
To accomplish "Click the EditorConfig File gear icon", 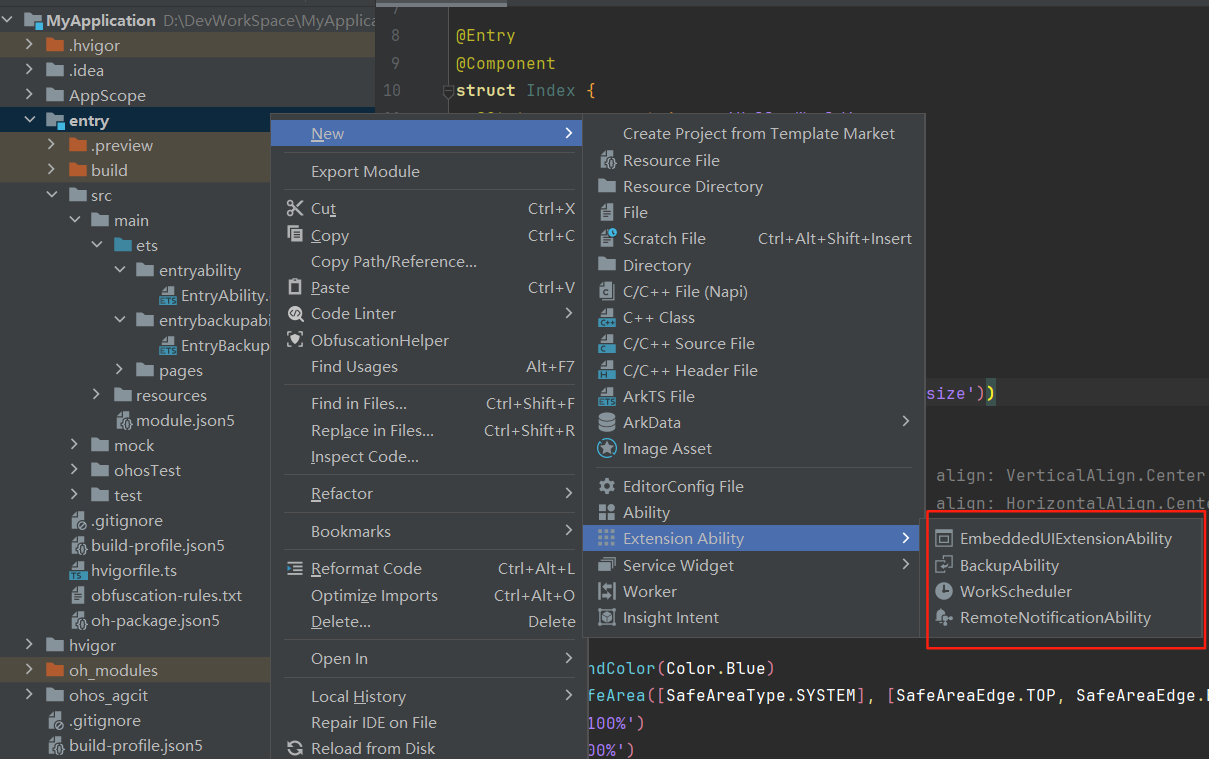I will click(x=606, y=486).
